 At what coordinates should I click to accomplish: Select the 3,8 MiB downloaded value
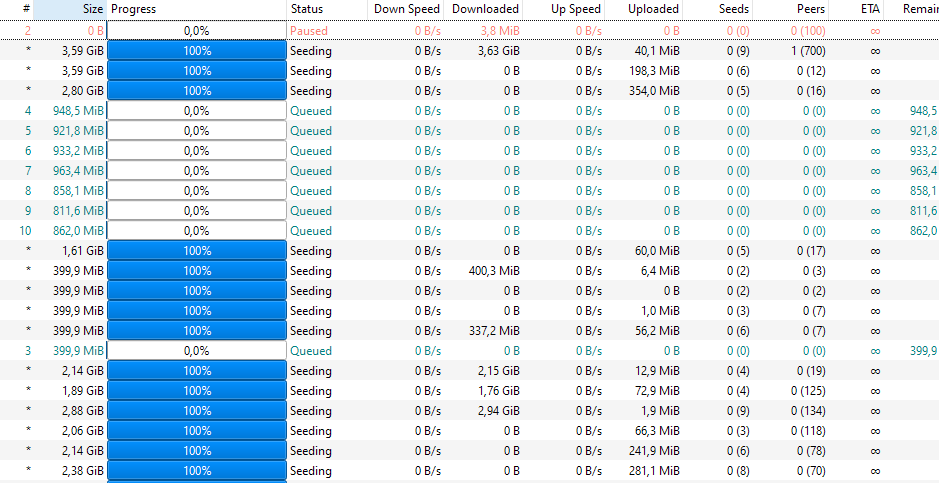click(x=500, y=31)
